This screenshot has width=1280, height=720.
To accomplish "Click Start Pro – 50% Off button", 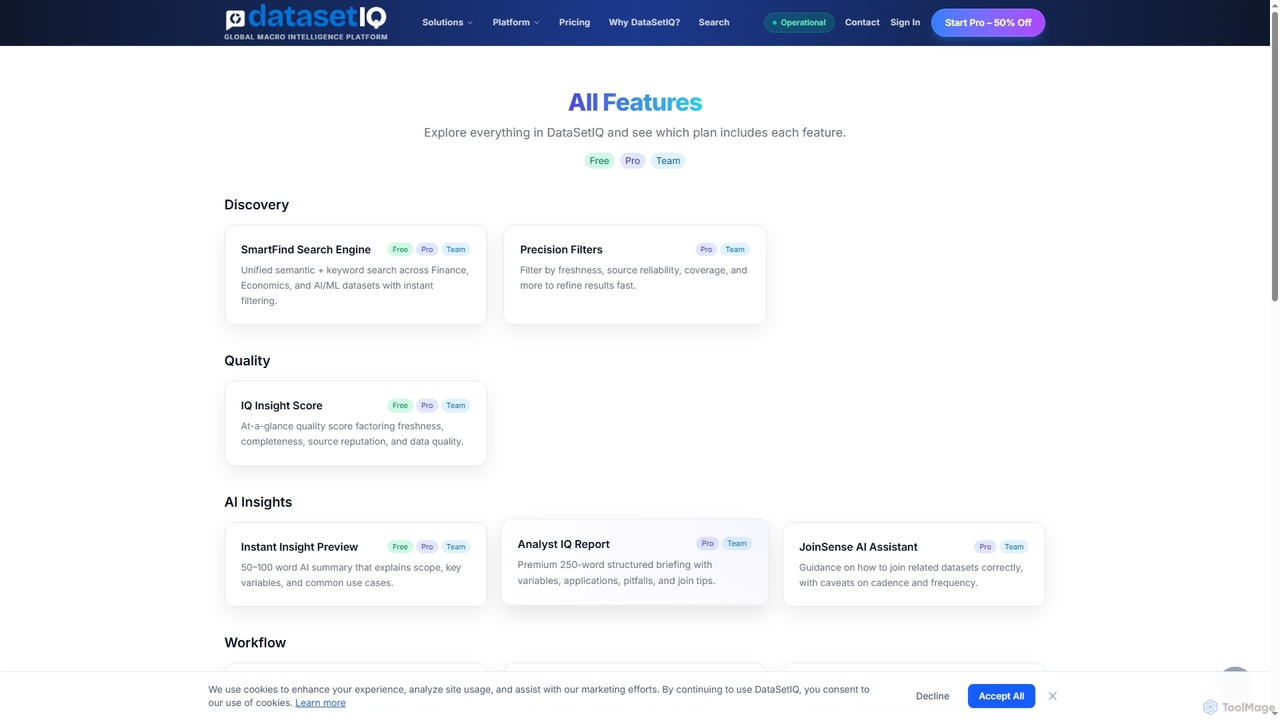I will coord(988,22).
